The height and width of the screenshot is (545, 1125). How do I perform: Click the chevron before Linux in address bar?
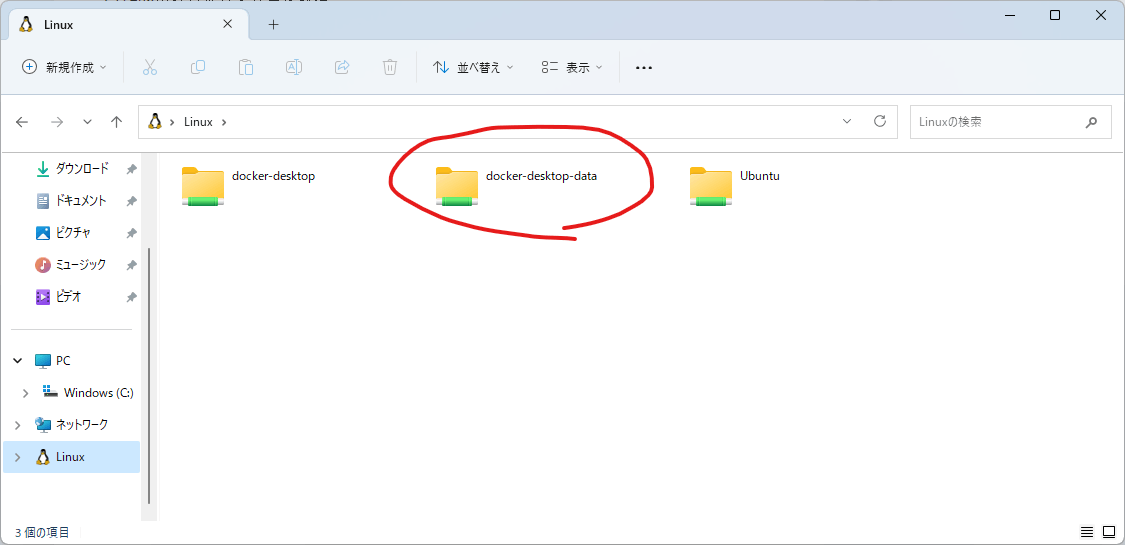pos(172,122)
